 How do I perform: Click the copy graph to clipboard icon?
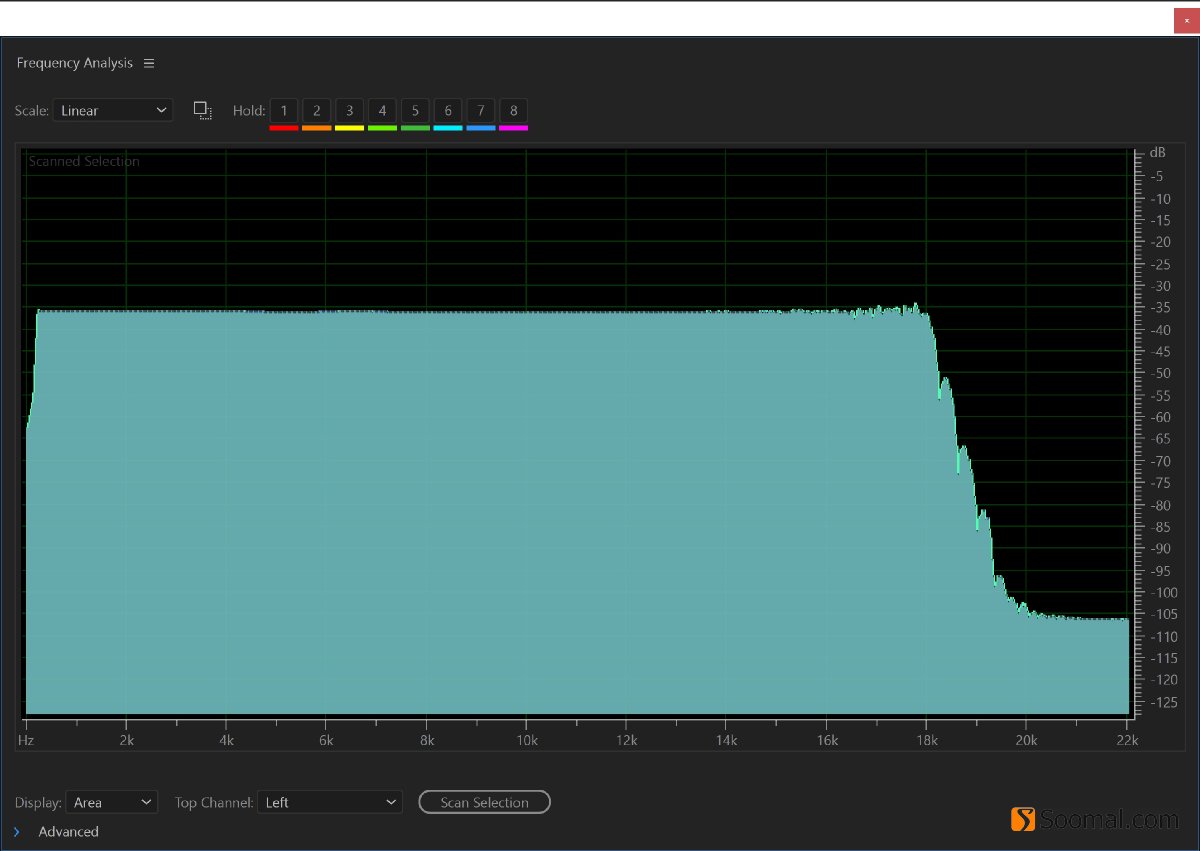[x=203, y=110]
